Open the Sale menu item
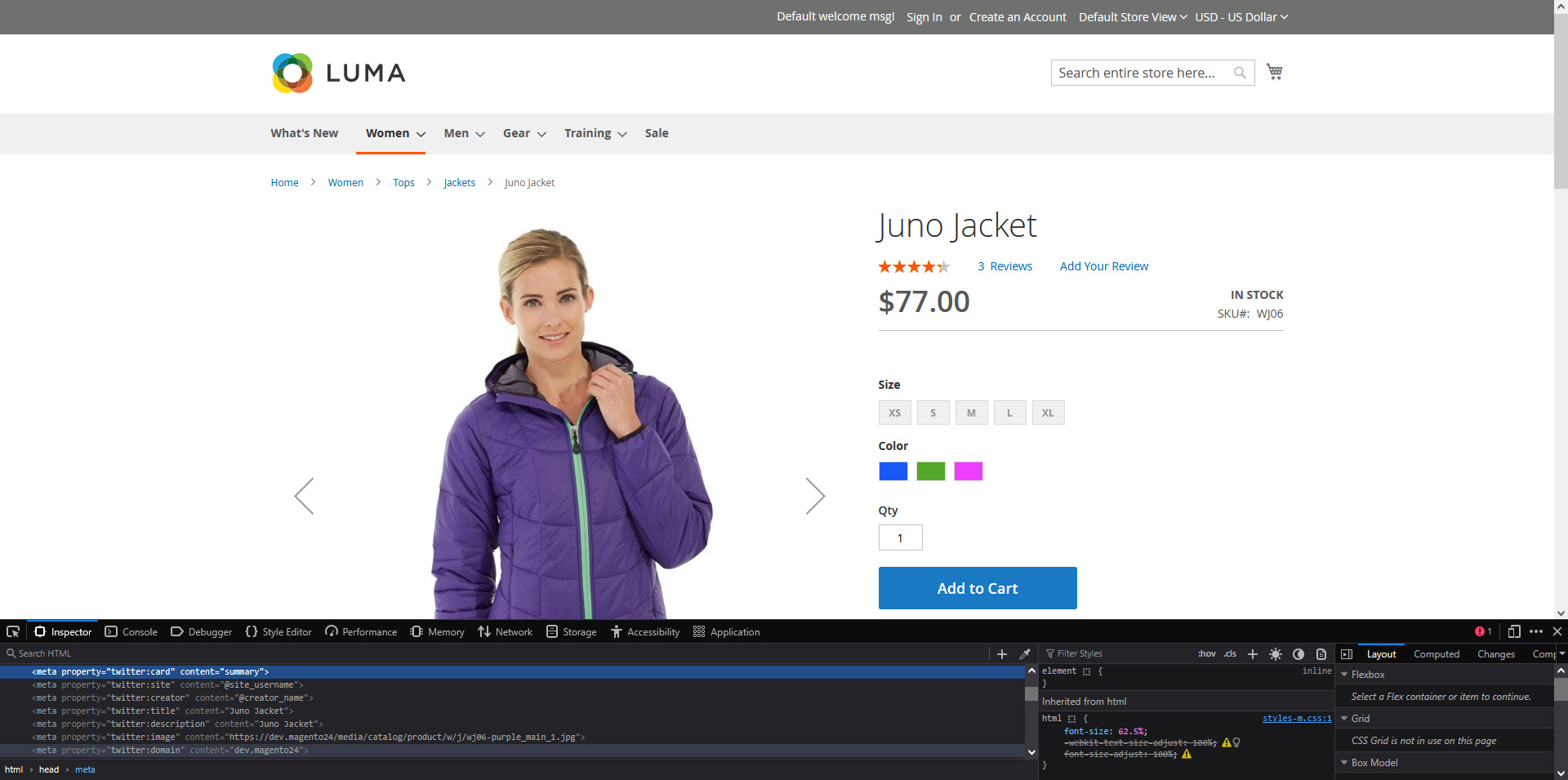Image resolution: width=1568 pixels, height=780 pixels. [x=657, y=133]
